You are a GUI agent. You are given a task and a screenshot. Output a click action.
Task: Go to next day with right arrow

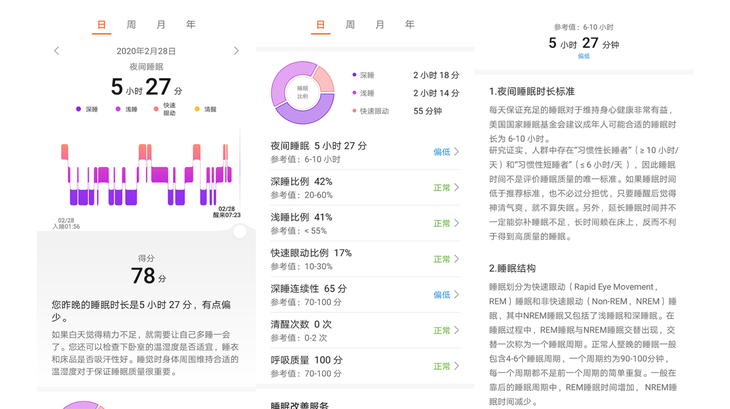click(x=236, y=51)
